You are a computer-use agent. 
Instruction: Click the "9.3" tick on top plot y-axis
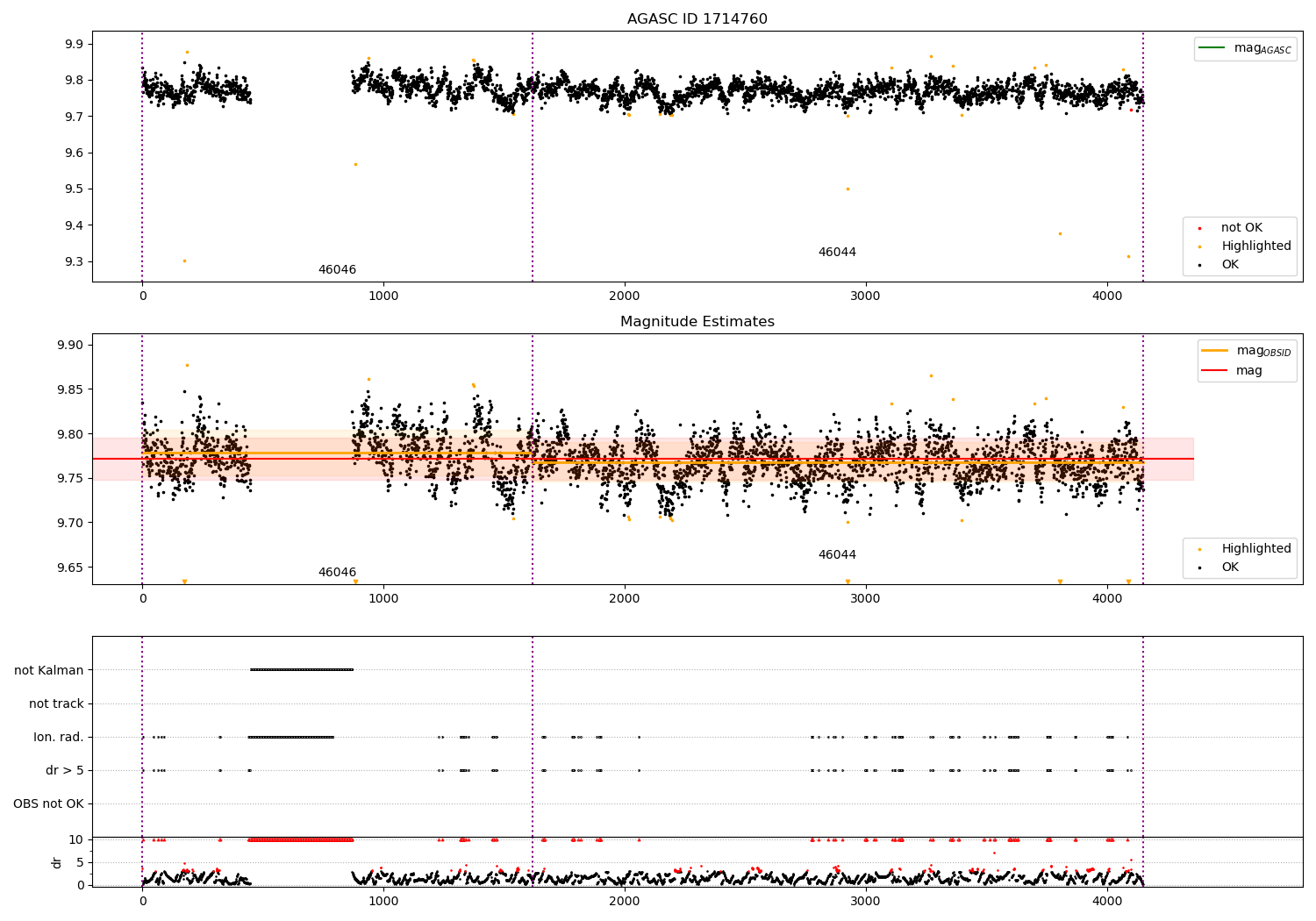tap(75, 261)
